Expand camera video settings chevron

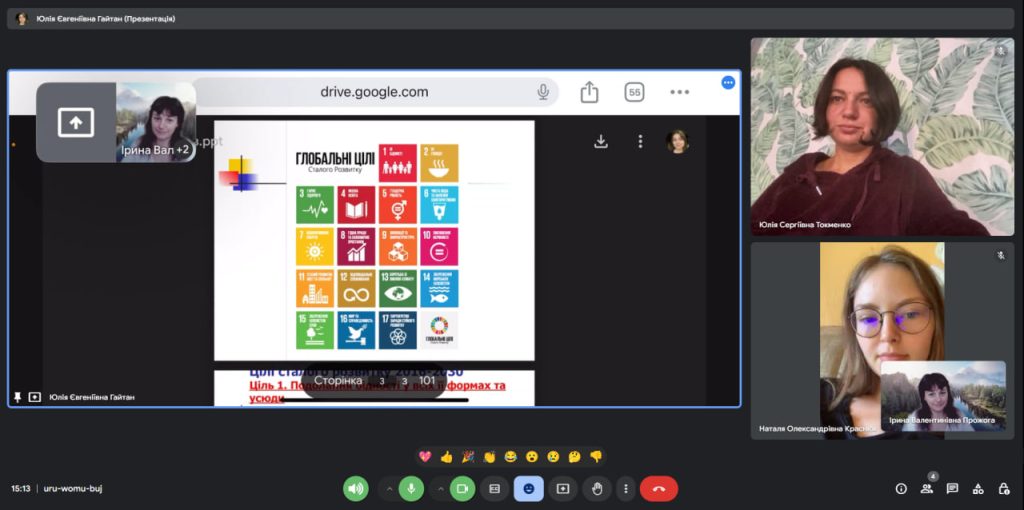[440, 488]
